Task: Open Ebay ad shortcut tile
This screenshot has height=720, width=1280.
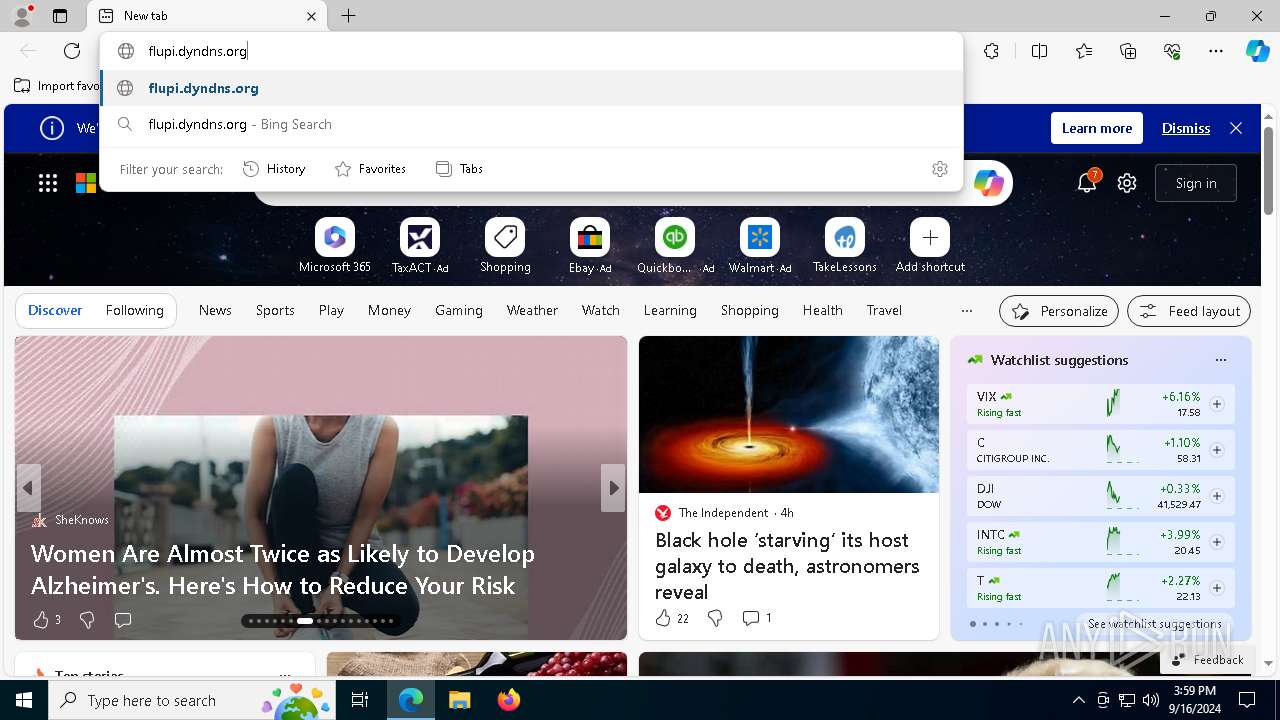Action: 590,246
